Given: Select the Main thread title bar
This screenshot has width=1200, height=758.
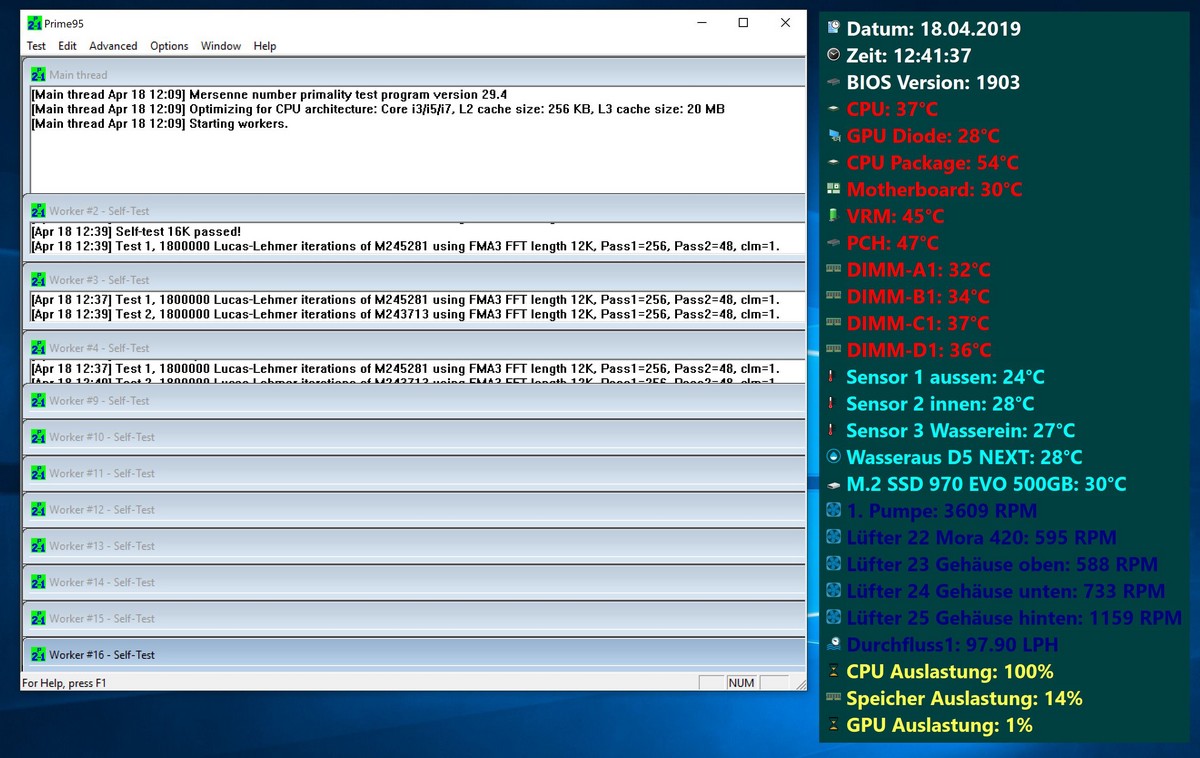Looking at the screenshot, I should point(413,74).
